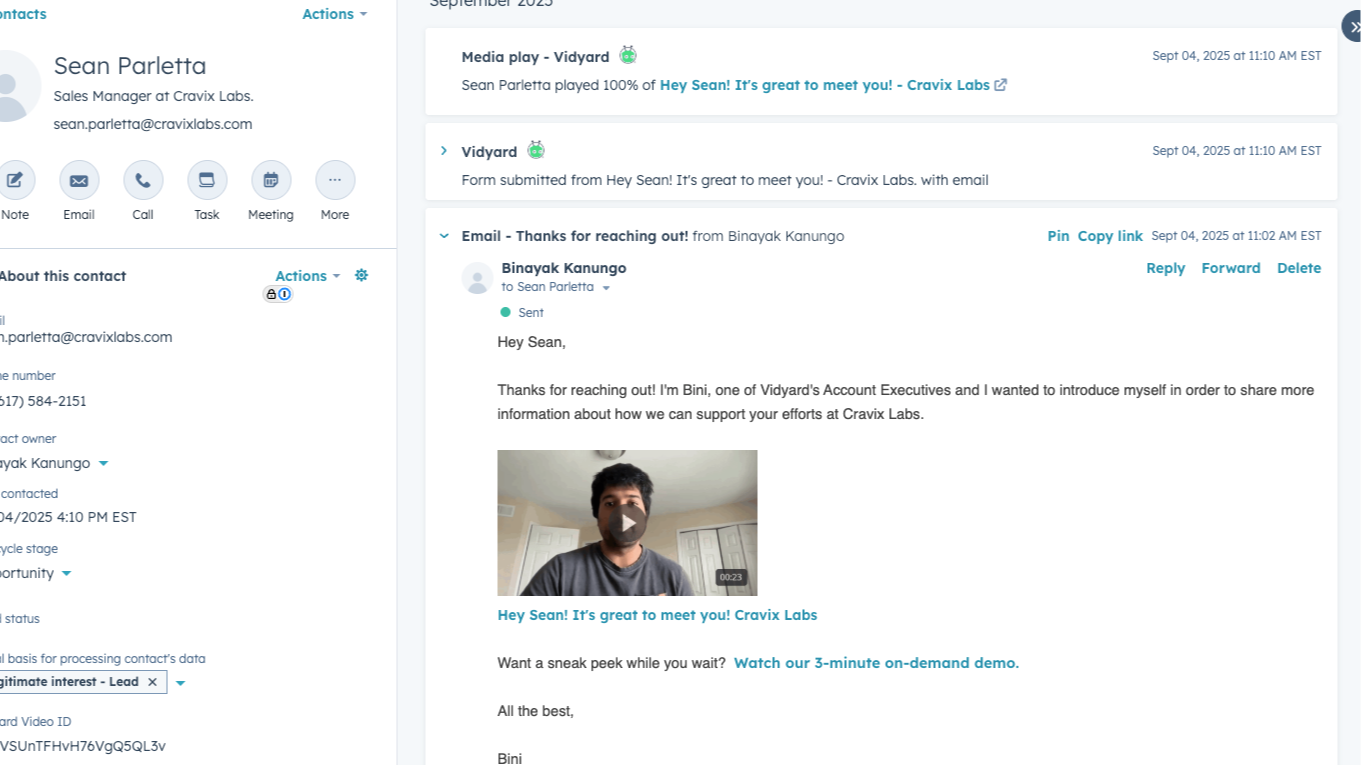Open the 3-minute on-demand demo link
The image size is (1361, 765).
[x=875, y=662]
